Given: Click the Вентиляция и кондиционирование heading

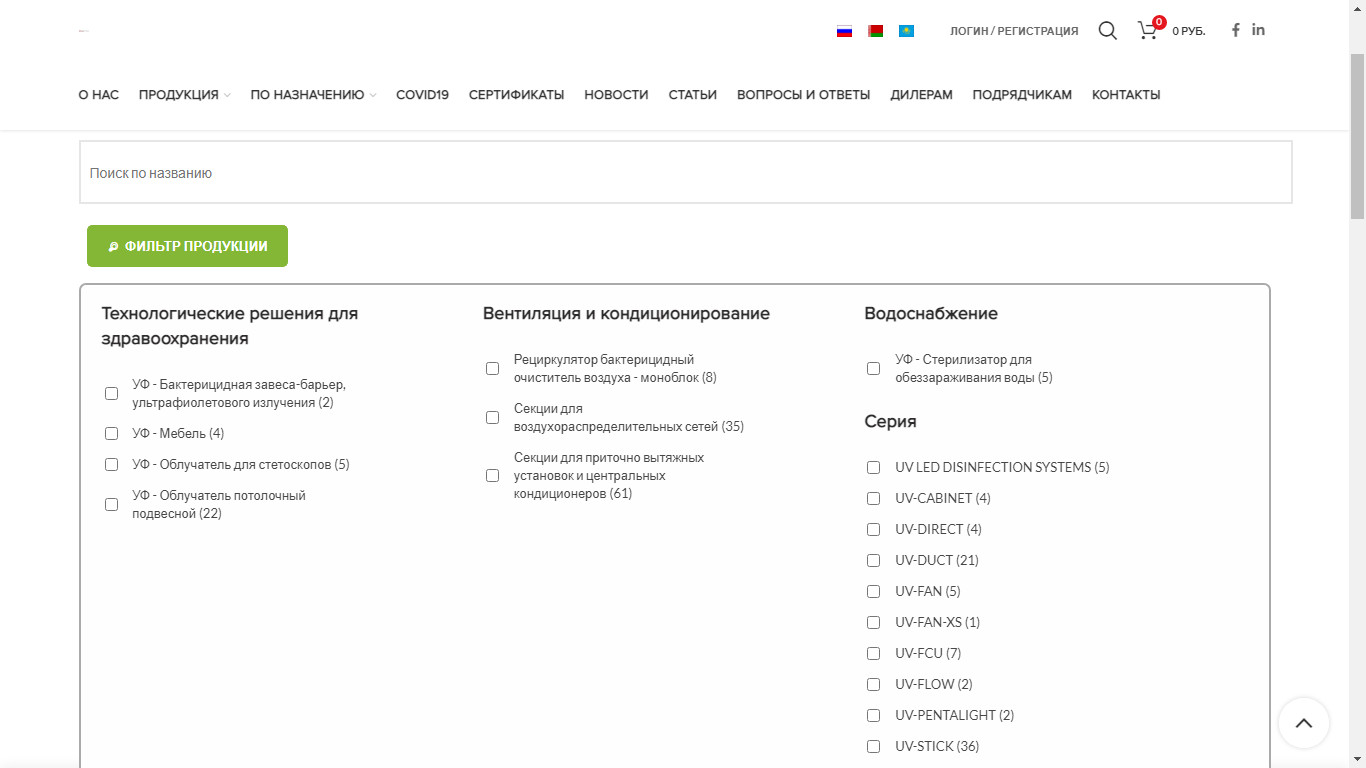Looking at the screenshot, I should click(x=626, y=313).
